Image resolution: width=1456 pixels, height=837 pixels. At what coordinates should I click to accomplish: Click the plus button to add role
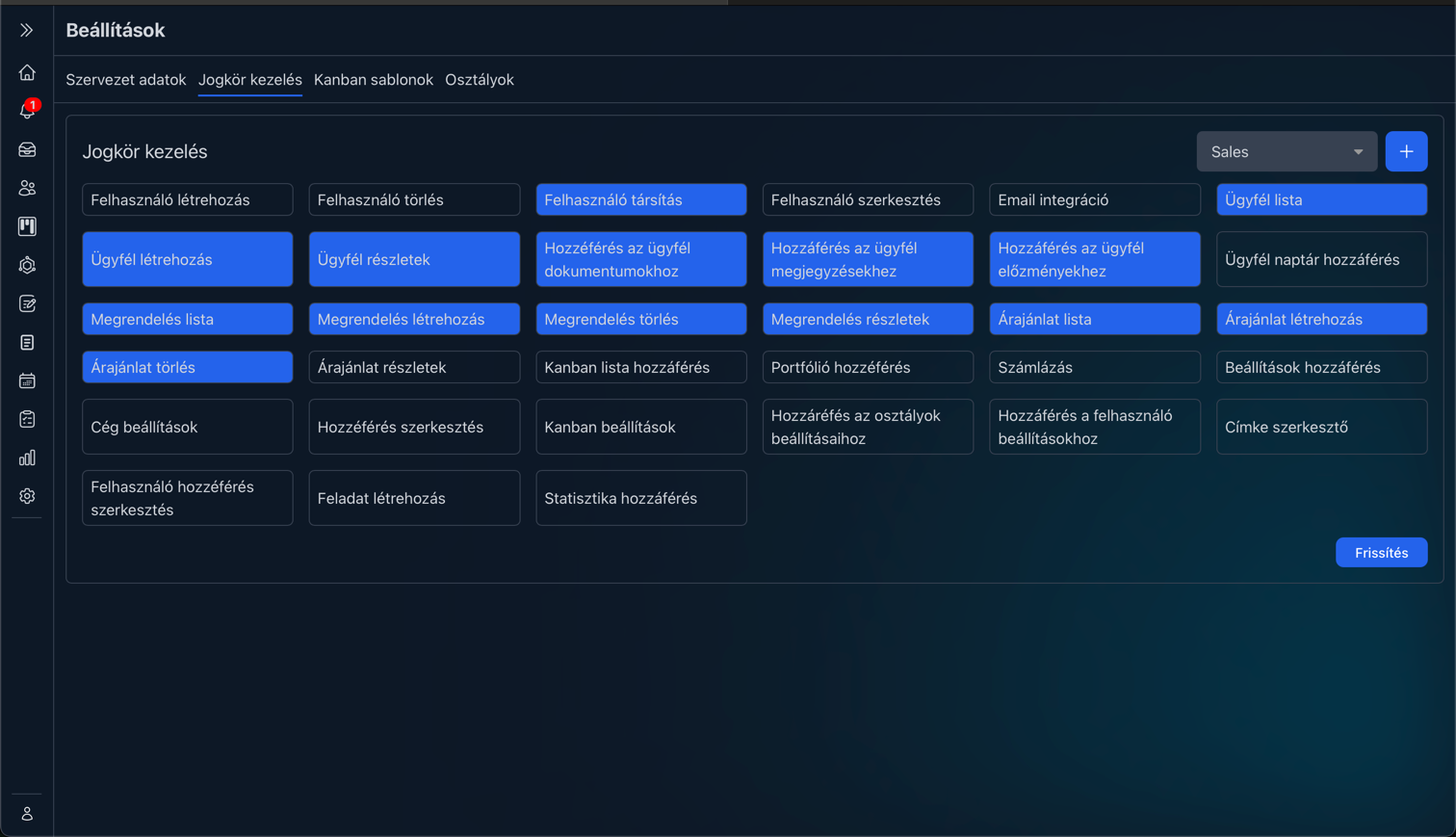tap(1406, 152)
